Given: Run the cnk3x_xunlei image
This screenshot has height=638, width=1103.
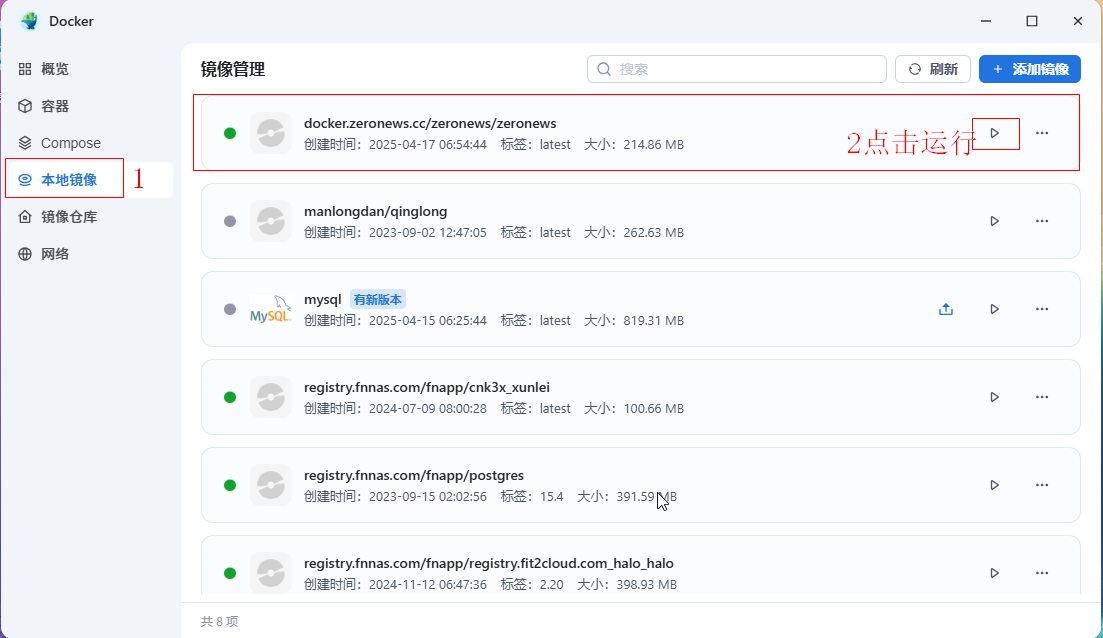Looking at the screenshot, I should (x=995, y=397).
